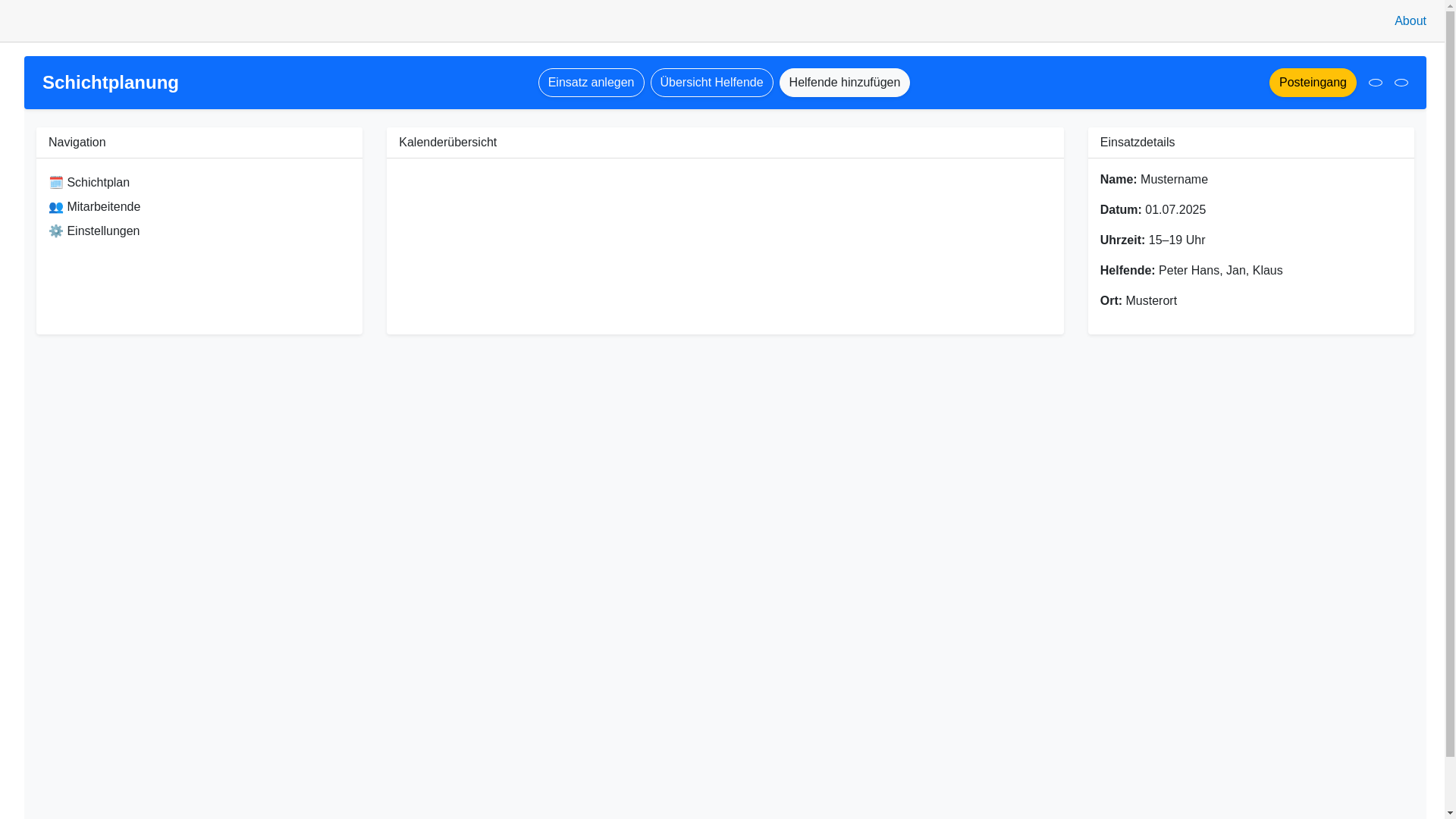Open Übersicht Helfende
The width and height of the screenshot is (1456, 819).
[712, 83]
